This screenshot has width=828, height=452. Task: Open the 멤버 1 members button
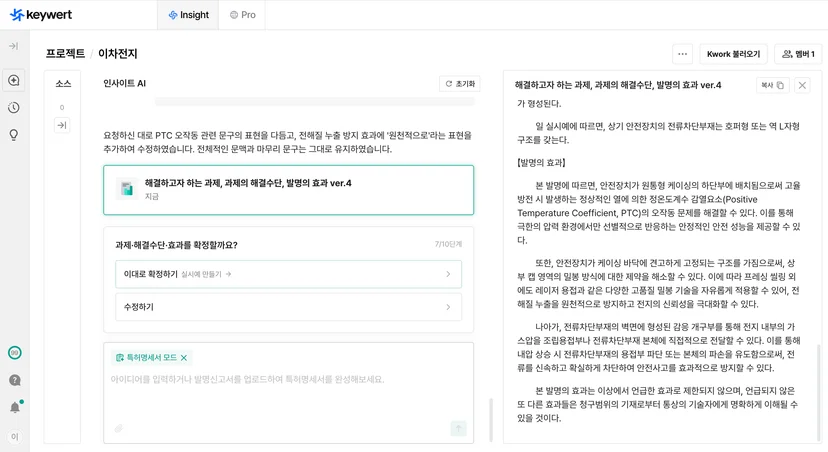(x=798, y=54)
